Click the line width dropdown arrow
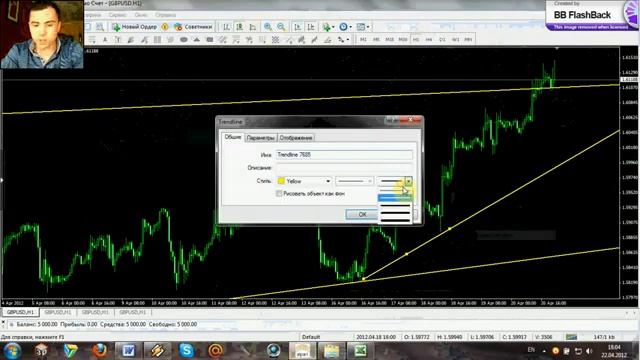640x360 pixels. pos(408,181)
